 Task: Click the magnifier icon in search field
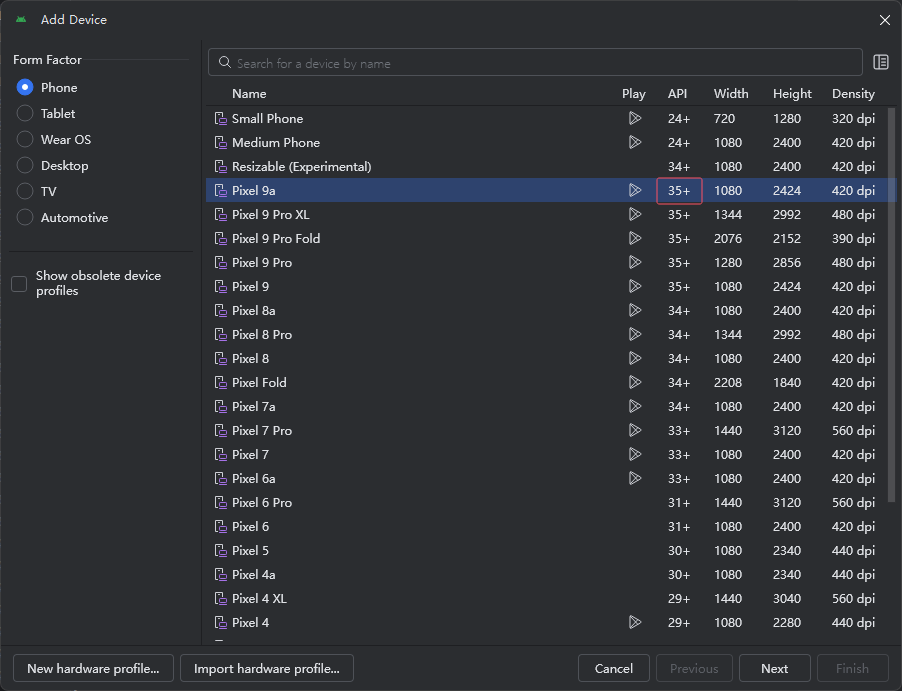coord(224,62)
